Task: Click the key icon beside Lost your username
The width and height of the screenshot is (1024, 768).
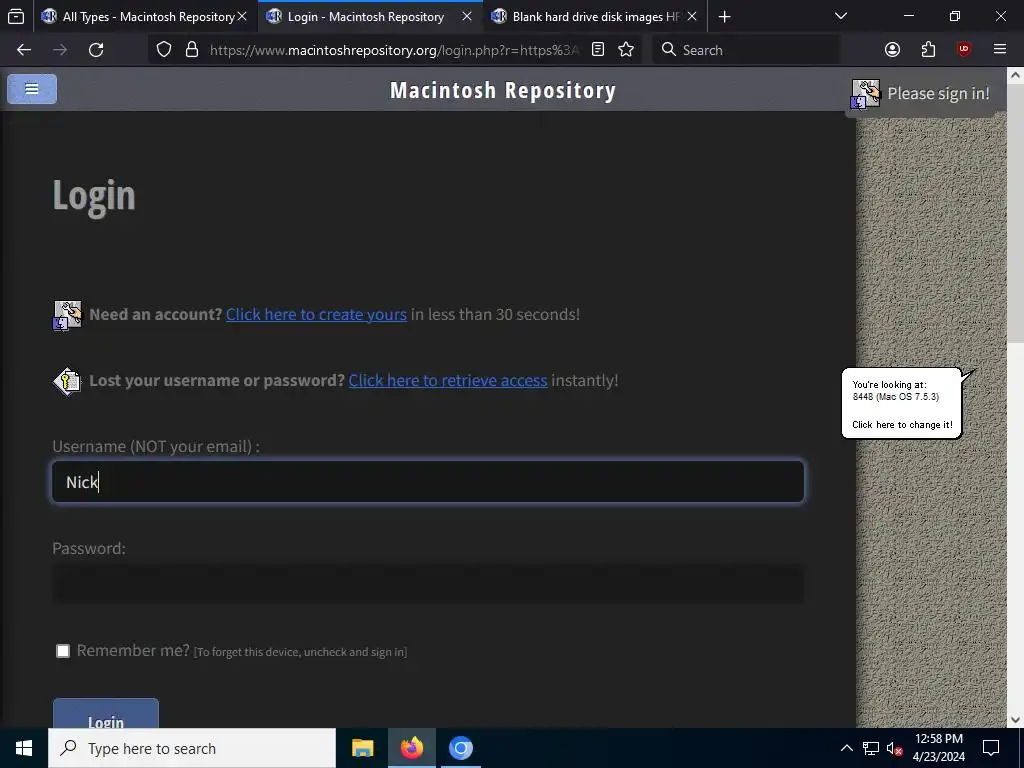Action: [x=67, y=381]
